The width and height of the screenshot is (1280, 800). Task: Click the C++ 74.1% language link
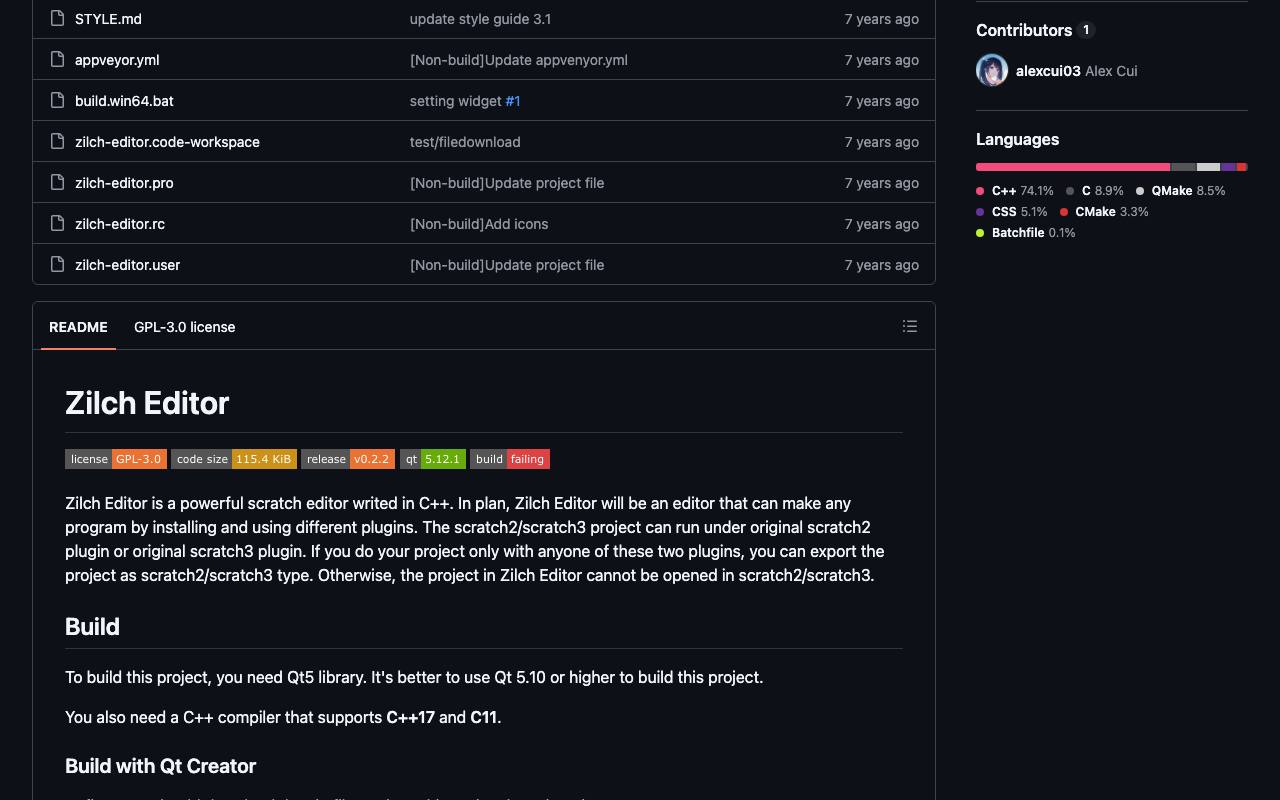click(1015, 190)
